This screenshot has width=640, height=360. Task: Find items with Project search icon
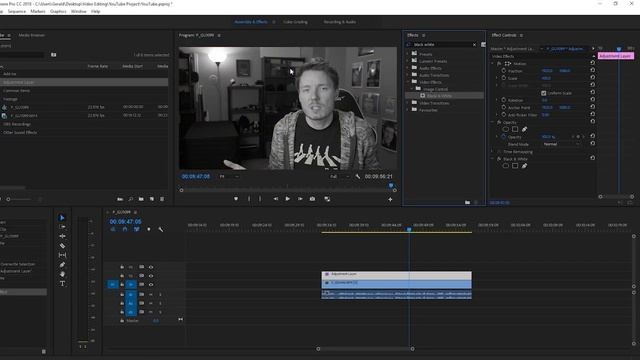coord(131,199)
